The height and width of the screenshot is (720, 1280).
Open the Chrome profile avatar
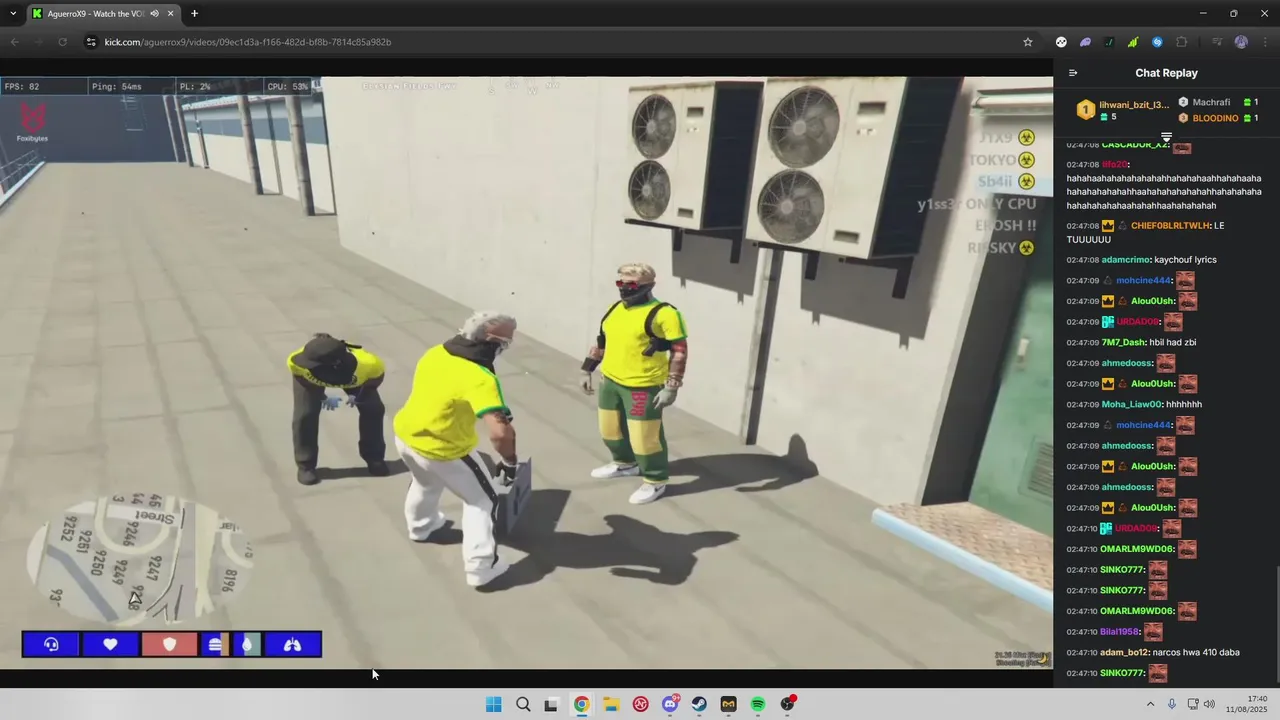click(1241, 42)
